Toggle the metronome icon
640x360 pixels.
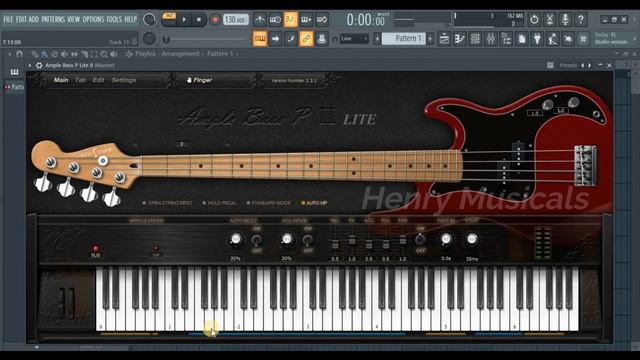260,19
